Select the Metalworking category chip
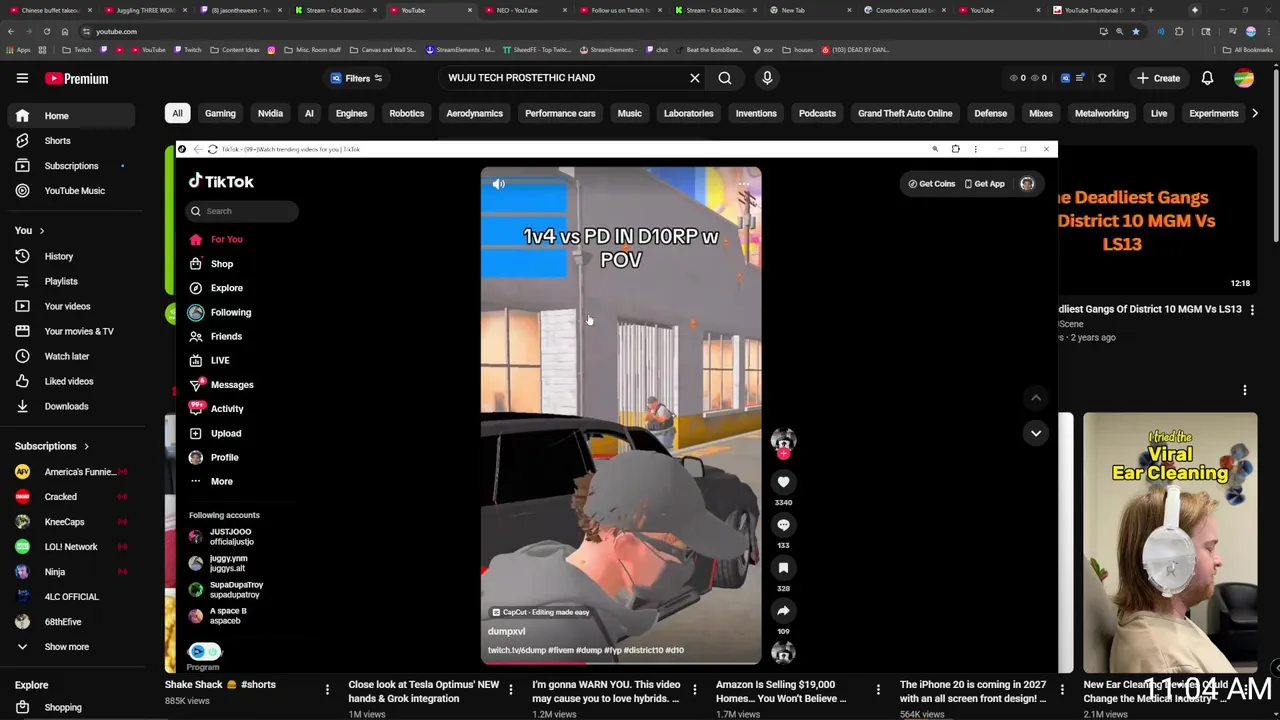1280x720 pixels. pyautogui.click(x=1101, y=113)
